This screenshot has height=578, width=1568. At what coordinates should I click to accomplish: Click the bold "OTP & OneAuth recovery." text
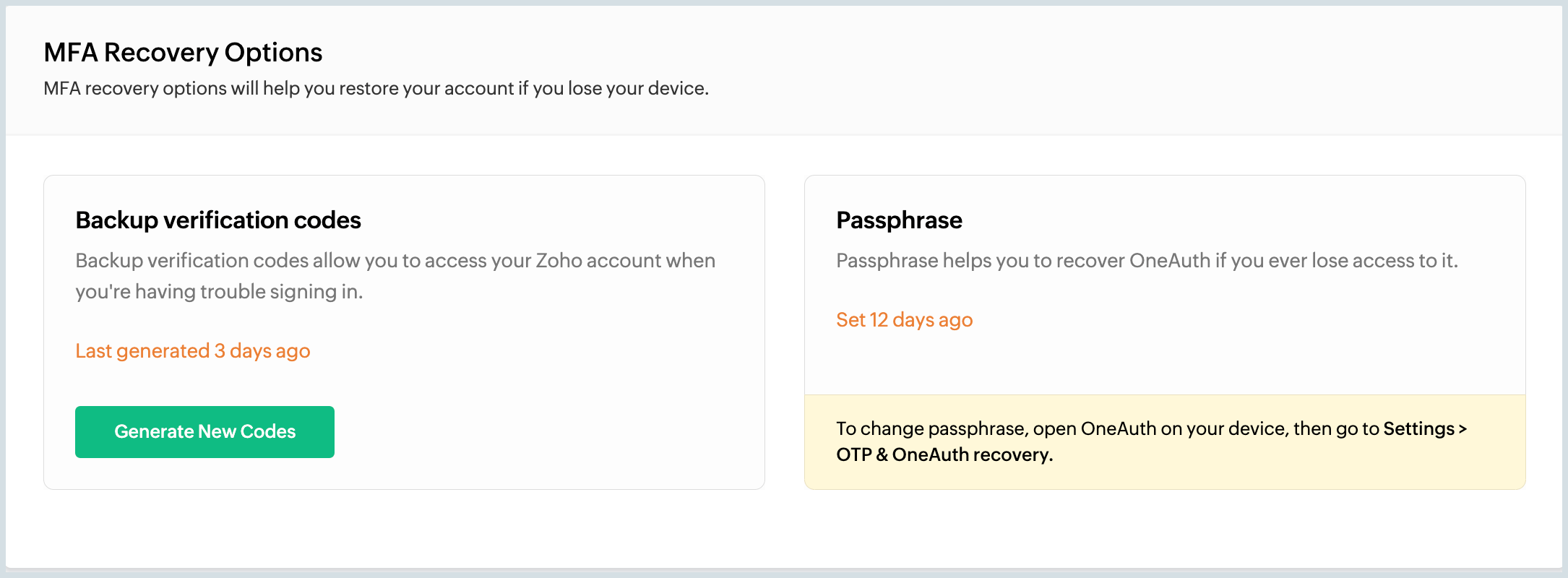click(x=944, y=455)
